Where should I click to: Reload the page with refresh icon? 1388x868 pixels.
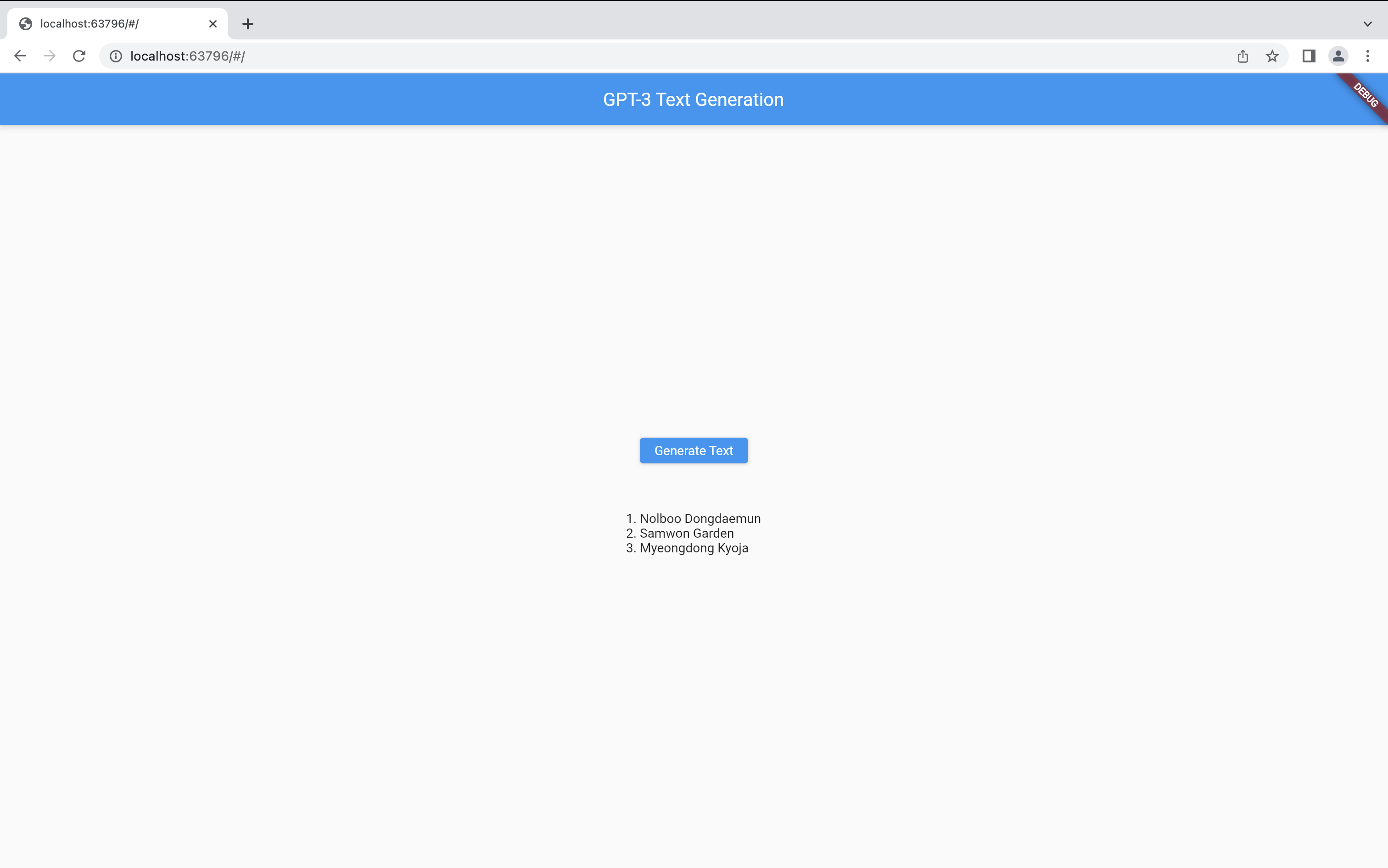(x=79, y=56)
